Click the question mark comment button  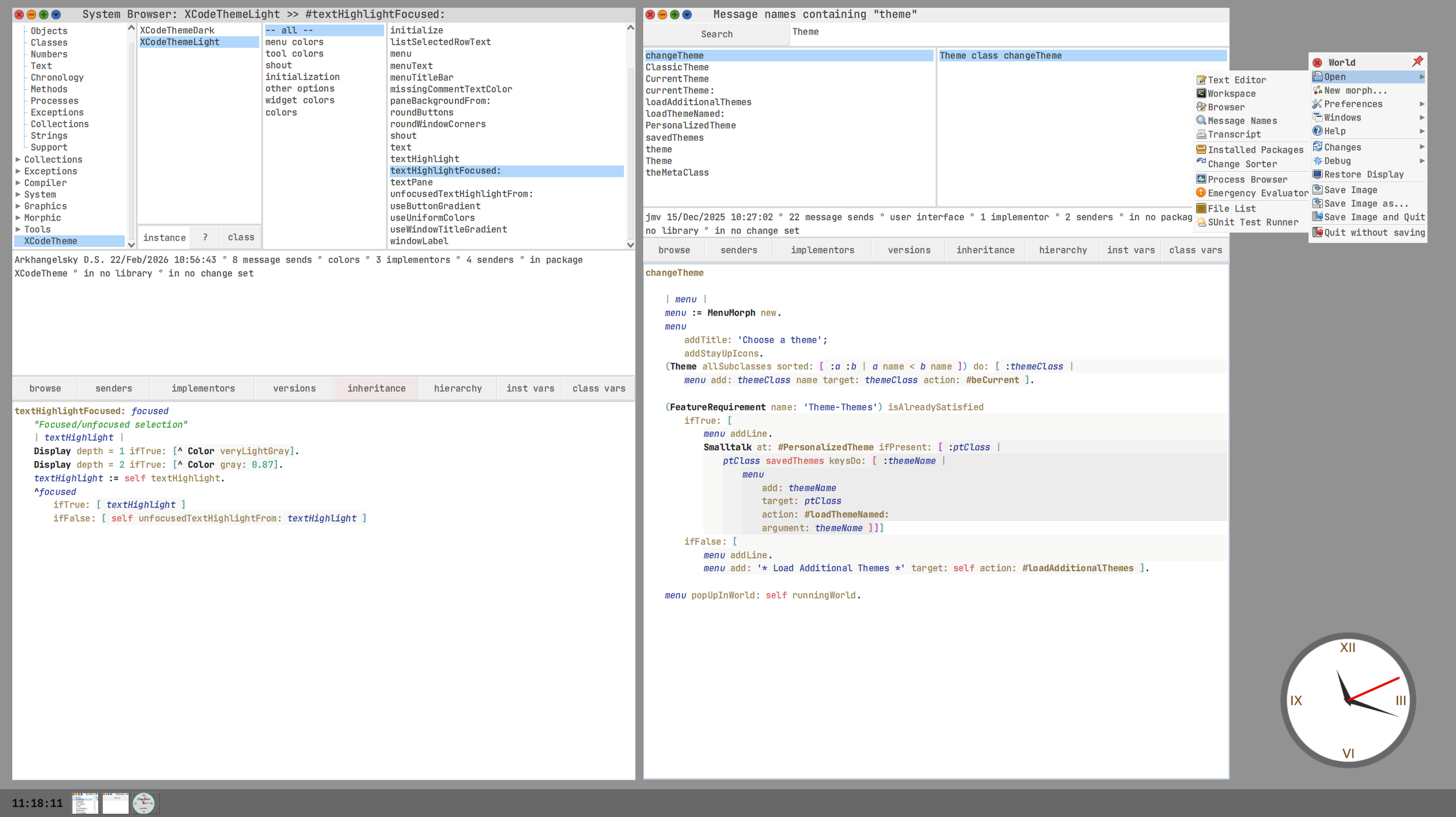coord(205,238)
